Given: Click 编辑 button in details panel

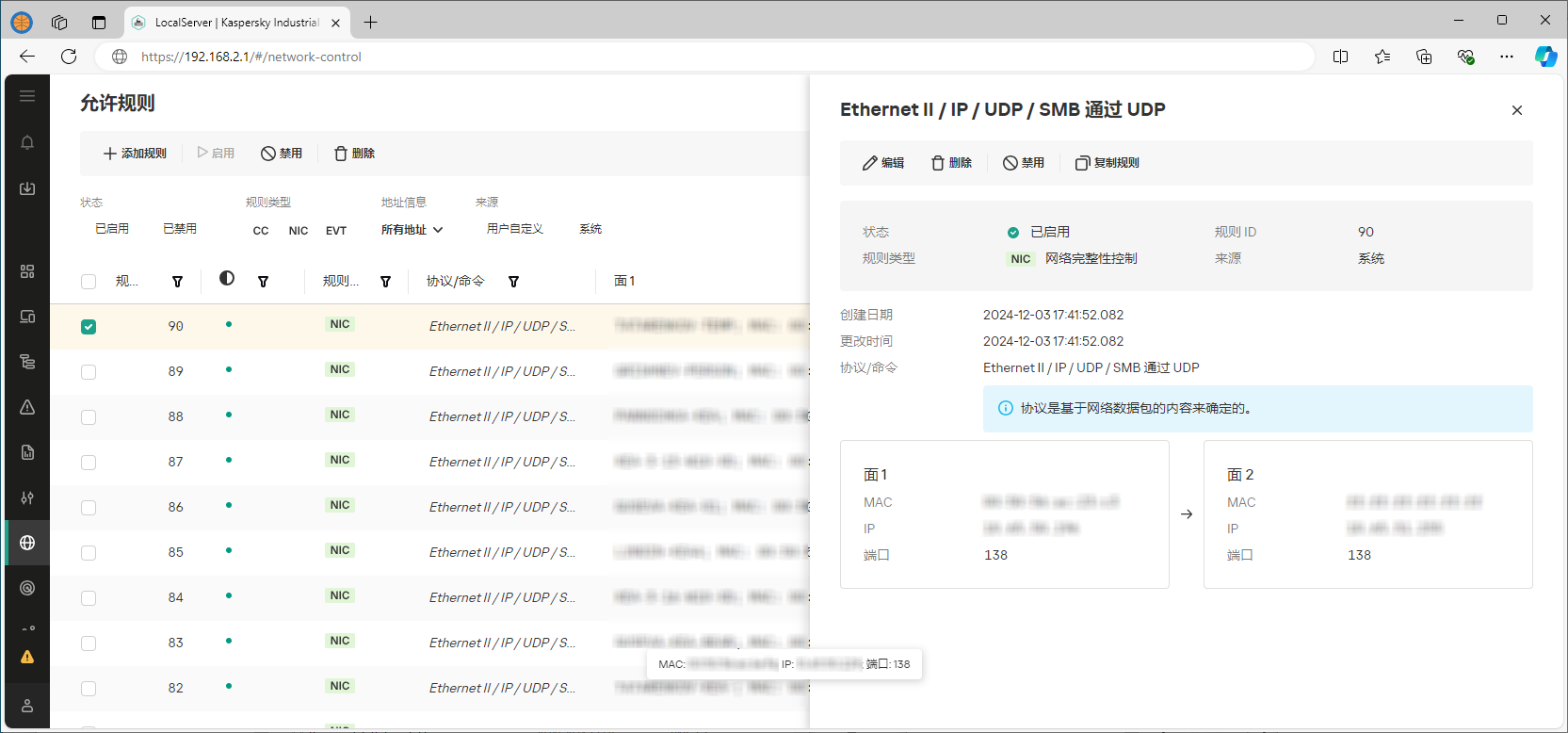Looking at the screenshot, I should click(x=883, y=163).
